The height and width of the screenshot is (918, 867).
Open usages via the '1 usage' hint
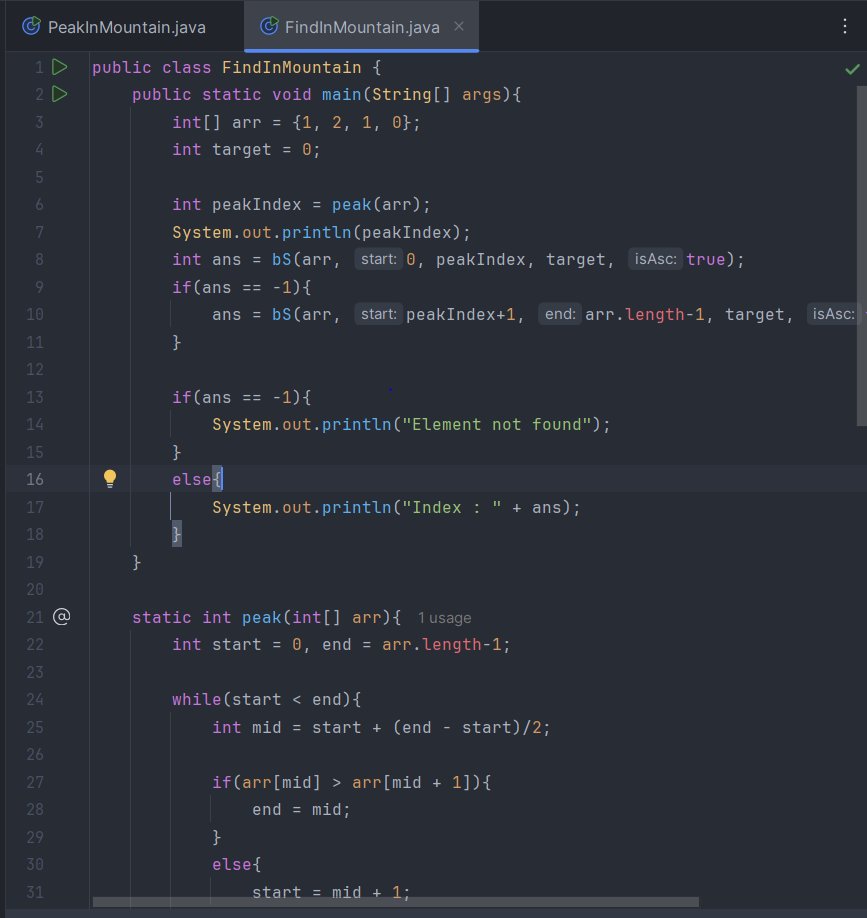pyautogui.click(x=444, y=617)
